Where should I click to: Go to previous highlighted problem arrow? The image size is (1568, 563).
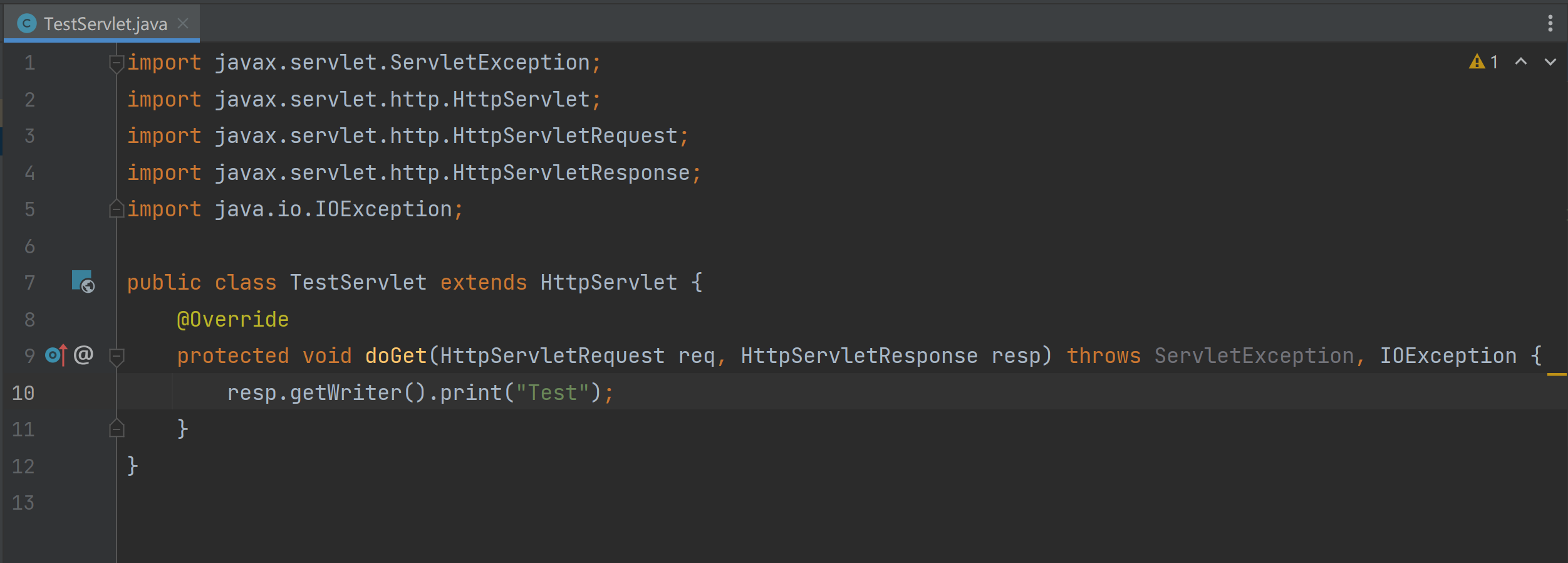tap(1520, 62)
